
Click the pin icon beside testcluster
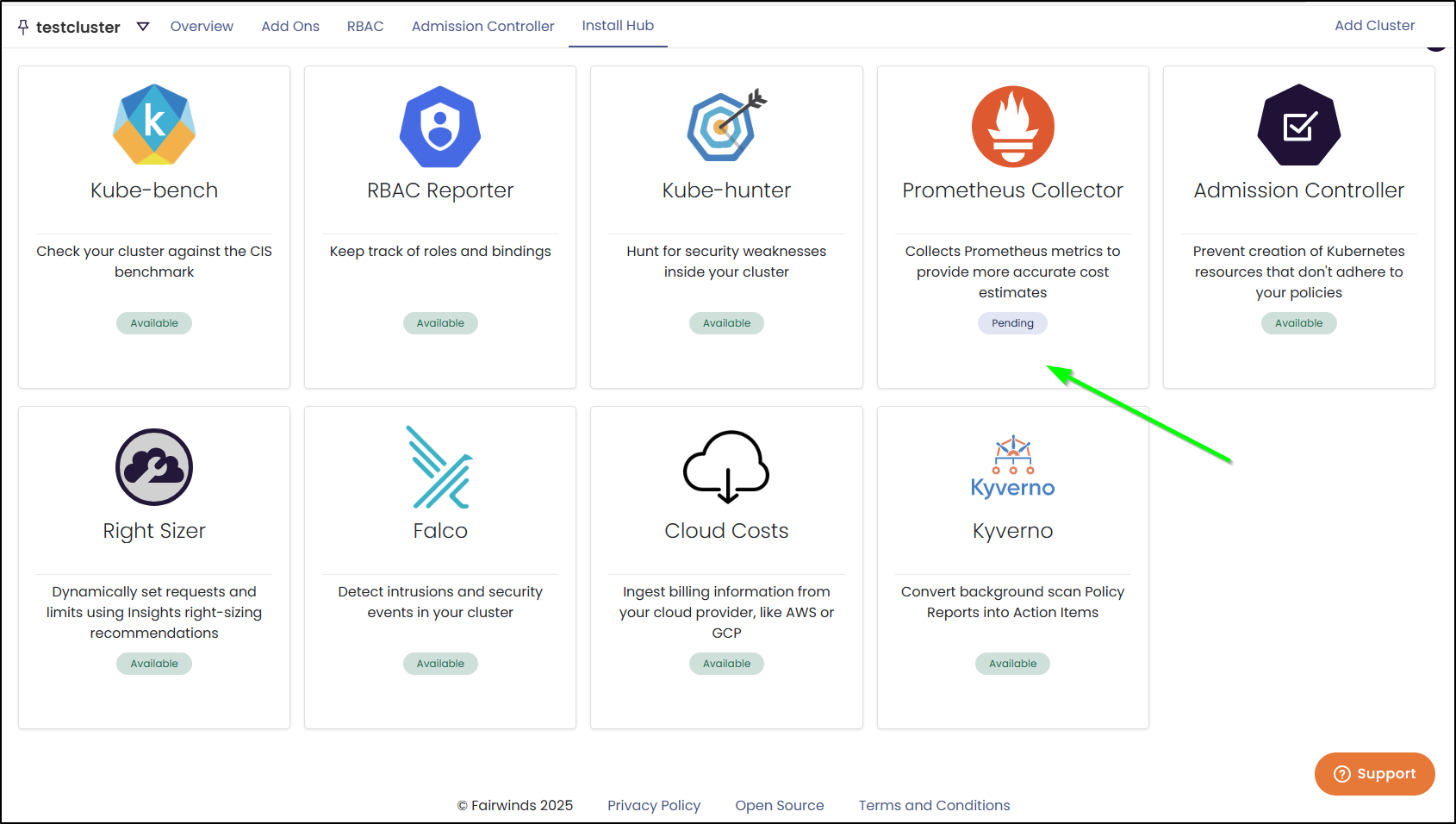[23, 27]
